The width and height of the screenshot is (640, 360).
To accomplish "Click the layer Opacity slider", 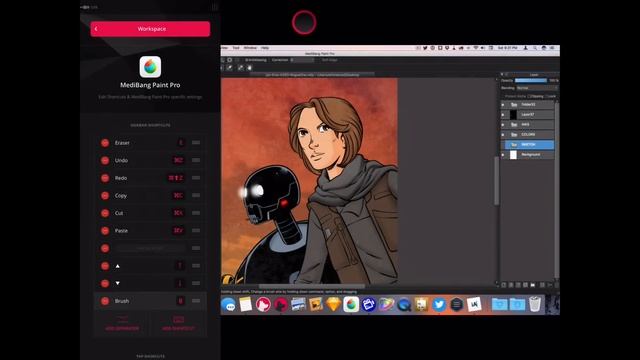I will 531,80.
